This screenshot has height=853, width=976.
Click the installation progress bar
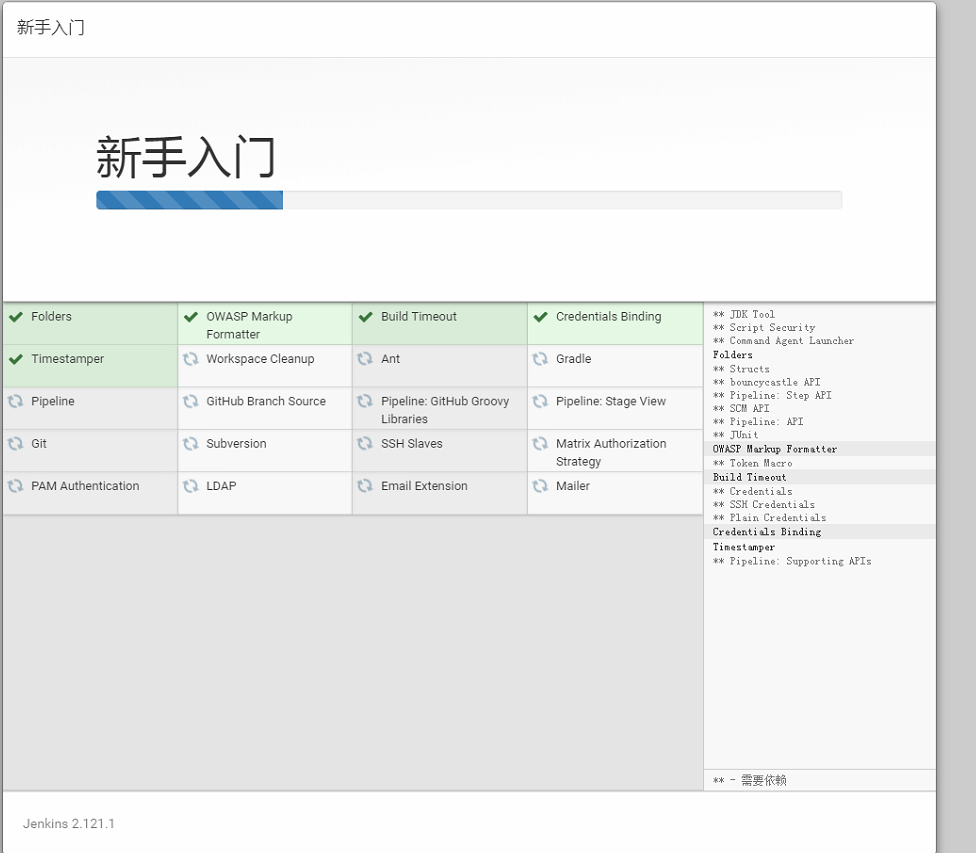(x=469, y=200)
